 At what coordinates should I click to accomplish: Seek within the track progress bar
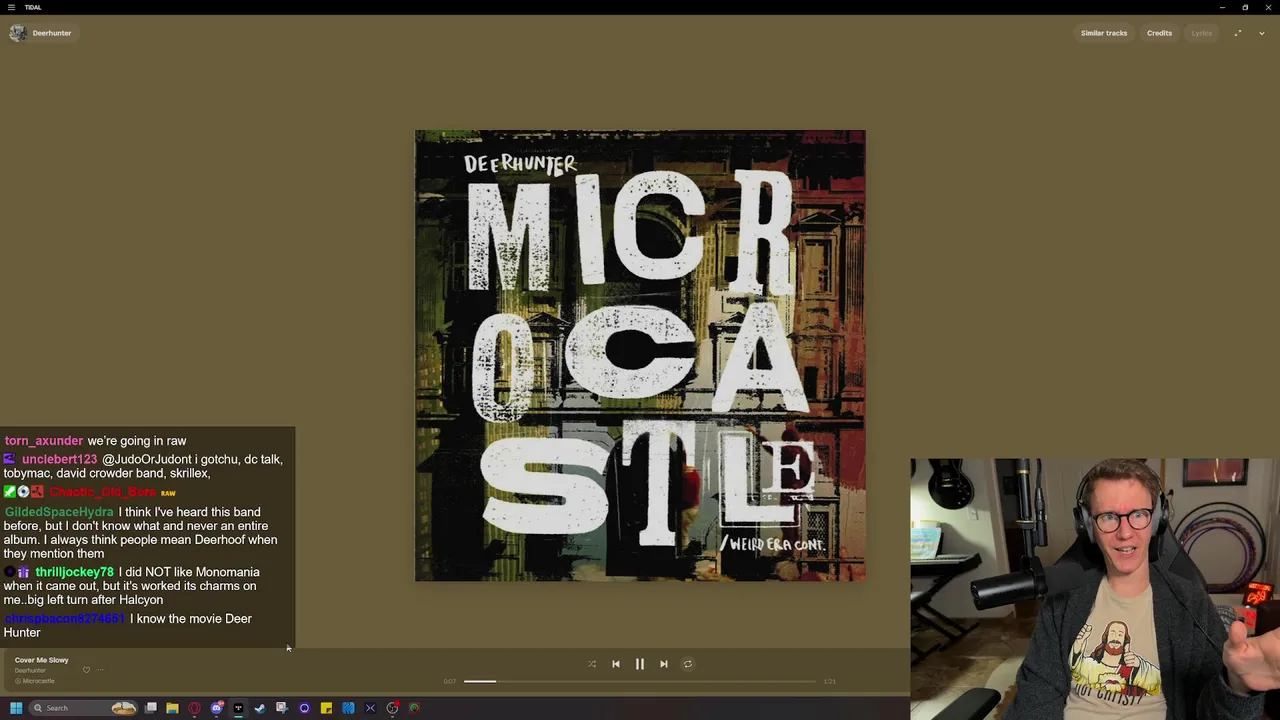tap(640, 681)
